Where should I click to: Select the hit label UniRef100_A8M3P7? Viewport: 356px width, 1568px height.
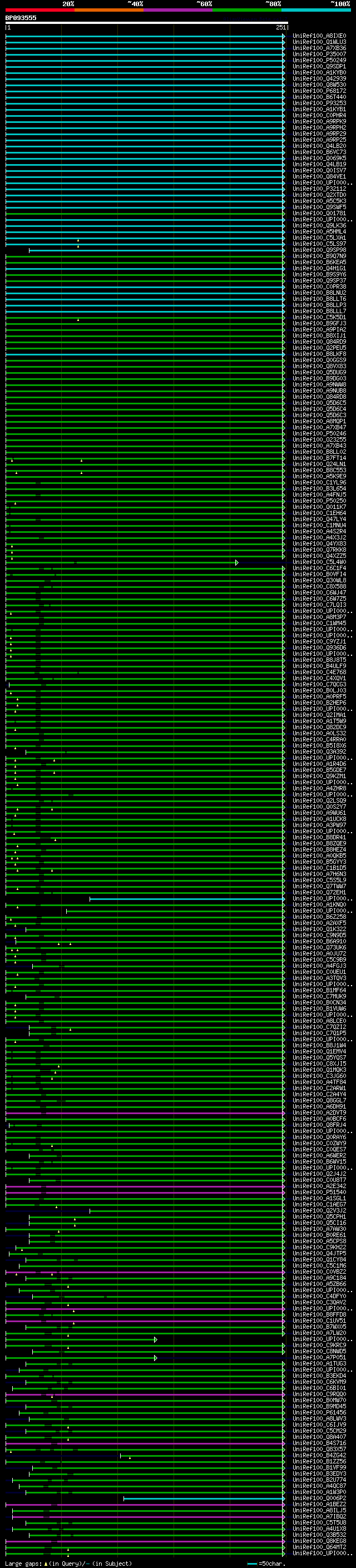tap(319, 617)
